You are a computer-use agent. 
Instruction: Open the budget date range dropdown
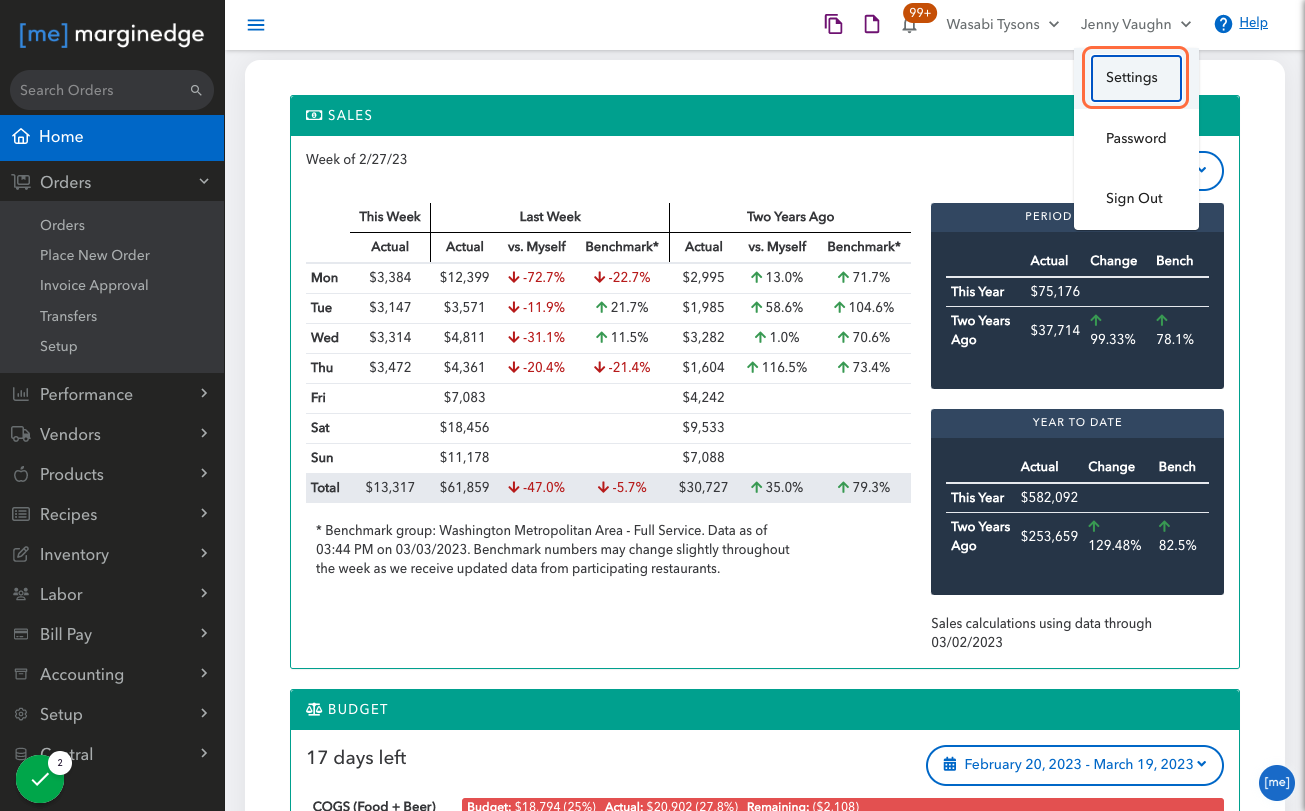coord(1075,765)
